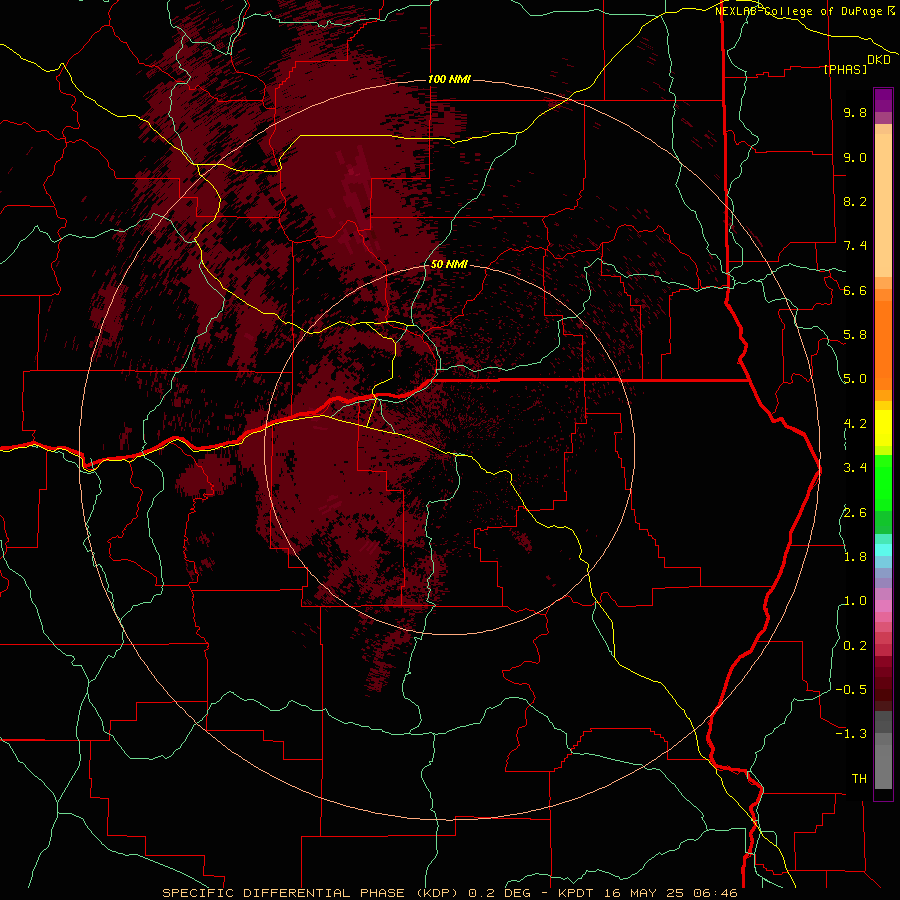
Task: Click the TH threshold label on the scale
Action: click(859, 779)
